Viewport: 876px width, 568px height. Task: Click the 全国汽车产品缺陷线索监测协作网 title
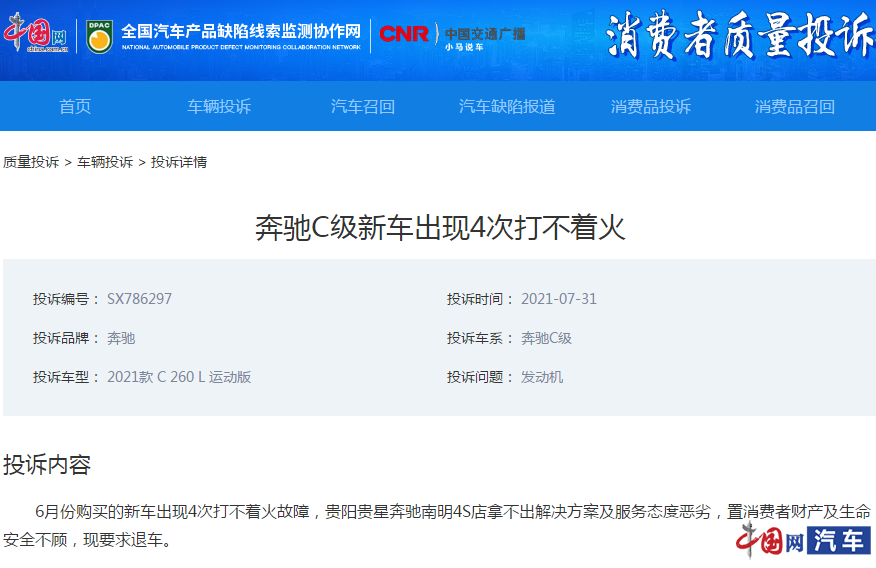pos(241,32)
